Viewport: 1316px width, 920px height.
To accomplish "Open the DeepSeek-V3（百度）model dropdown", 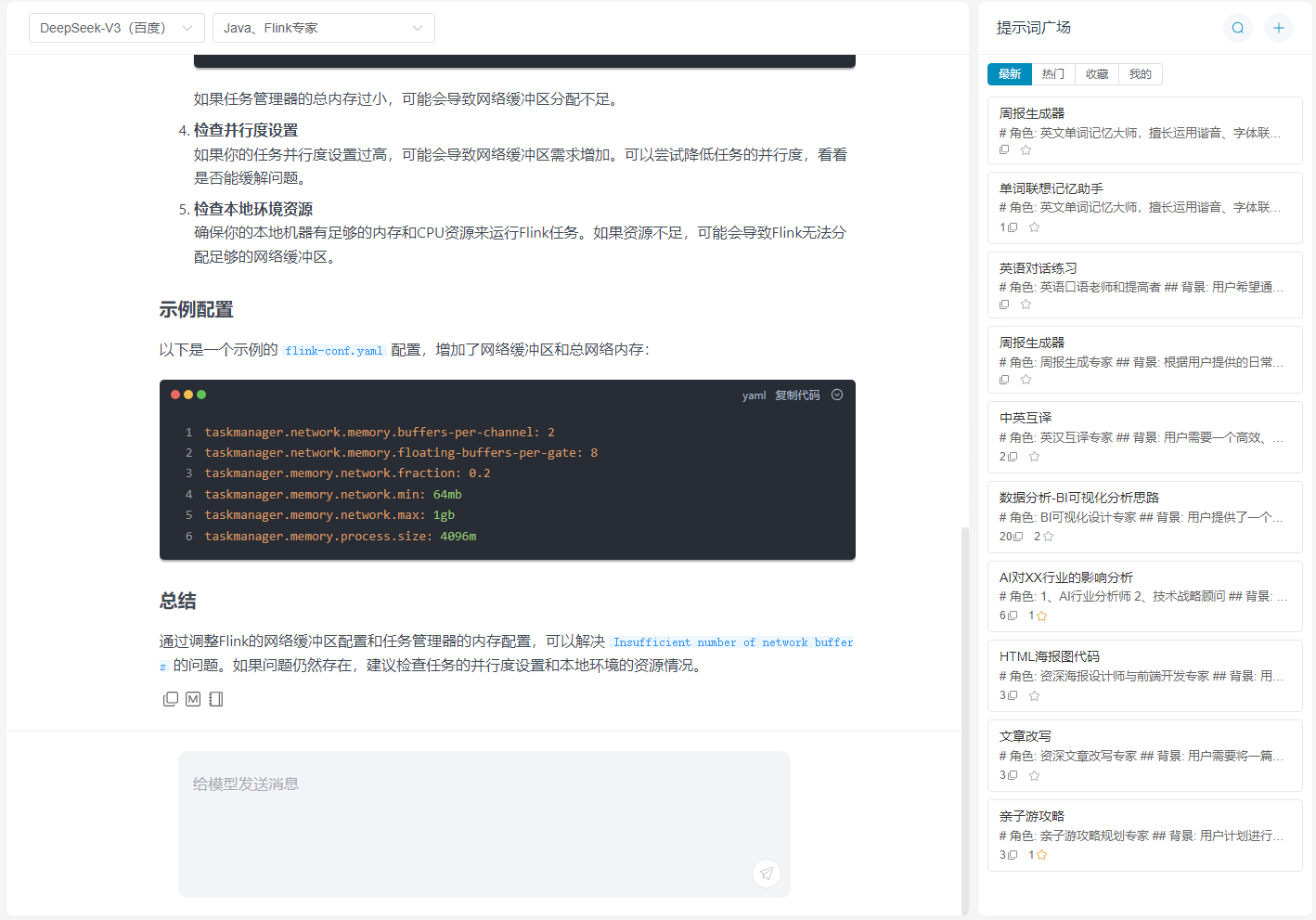I will tap(117, 28).
